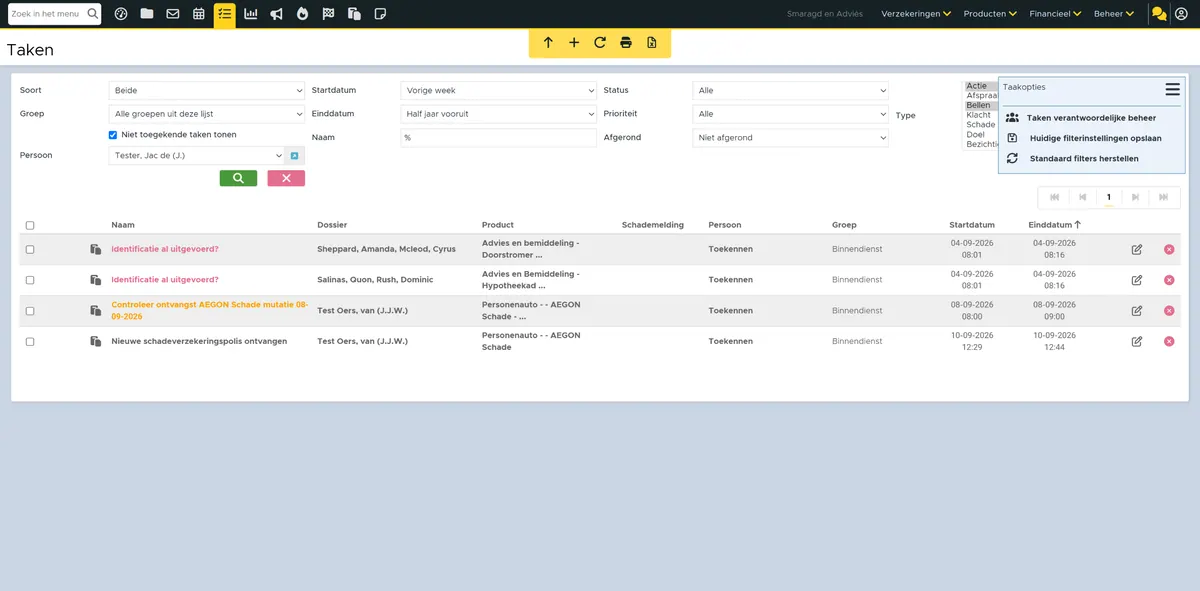Check the Sheppard, Amanda, Mcleod, Cyrus task row
Screen dimensions: 1200x591
coord(30,249)
